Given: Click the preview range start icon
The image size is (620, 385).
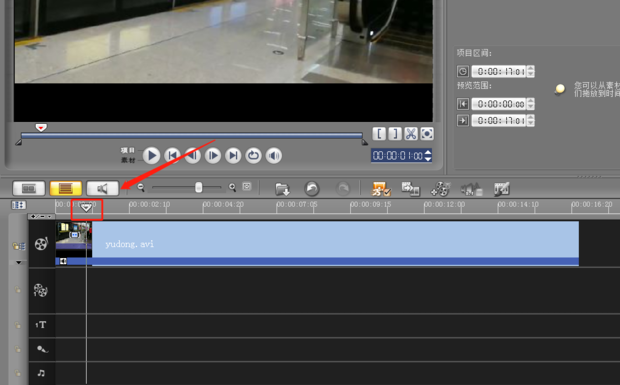Looking at the screenshot, I should point(463,104).
